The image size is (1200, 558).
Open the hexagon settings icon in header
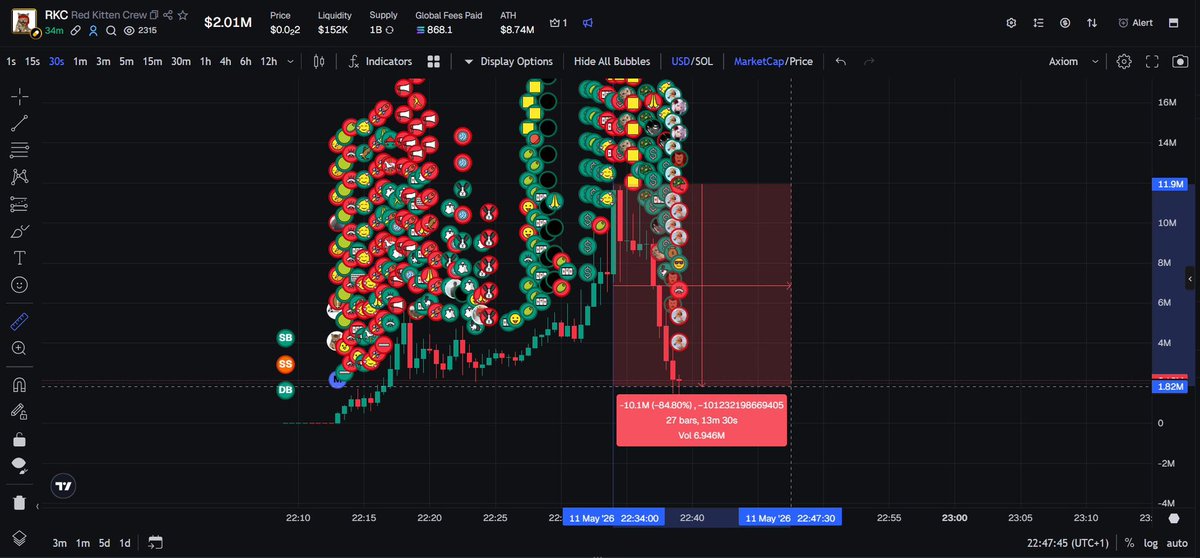click(1011, 22)
